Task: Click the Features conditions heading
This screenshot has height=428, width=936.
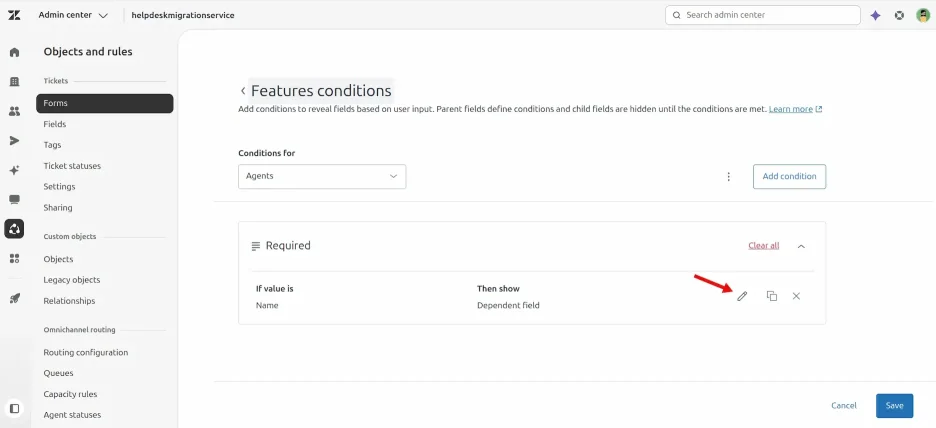Action: coord(321,91)
